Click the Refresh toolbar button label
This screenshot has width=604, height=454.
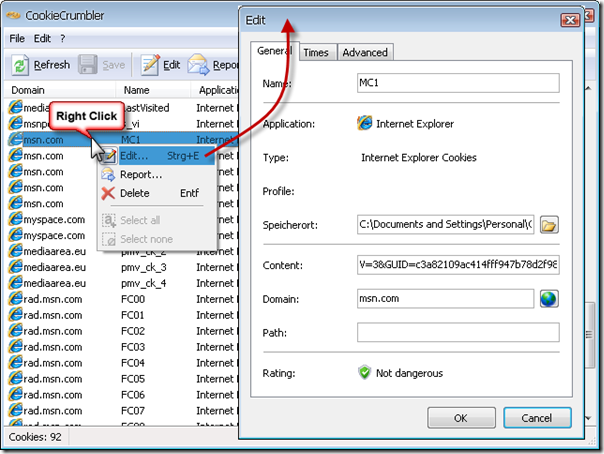52,65
